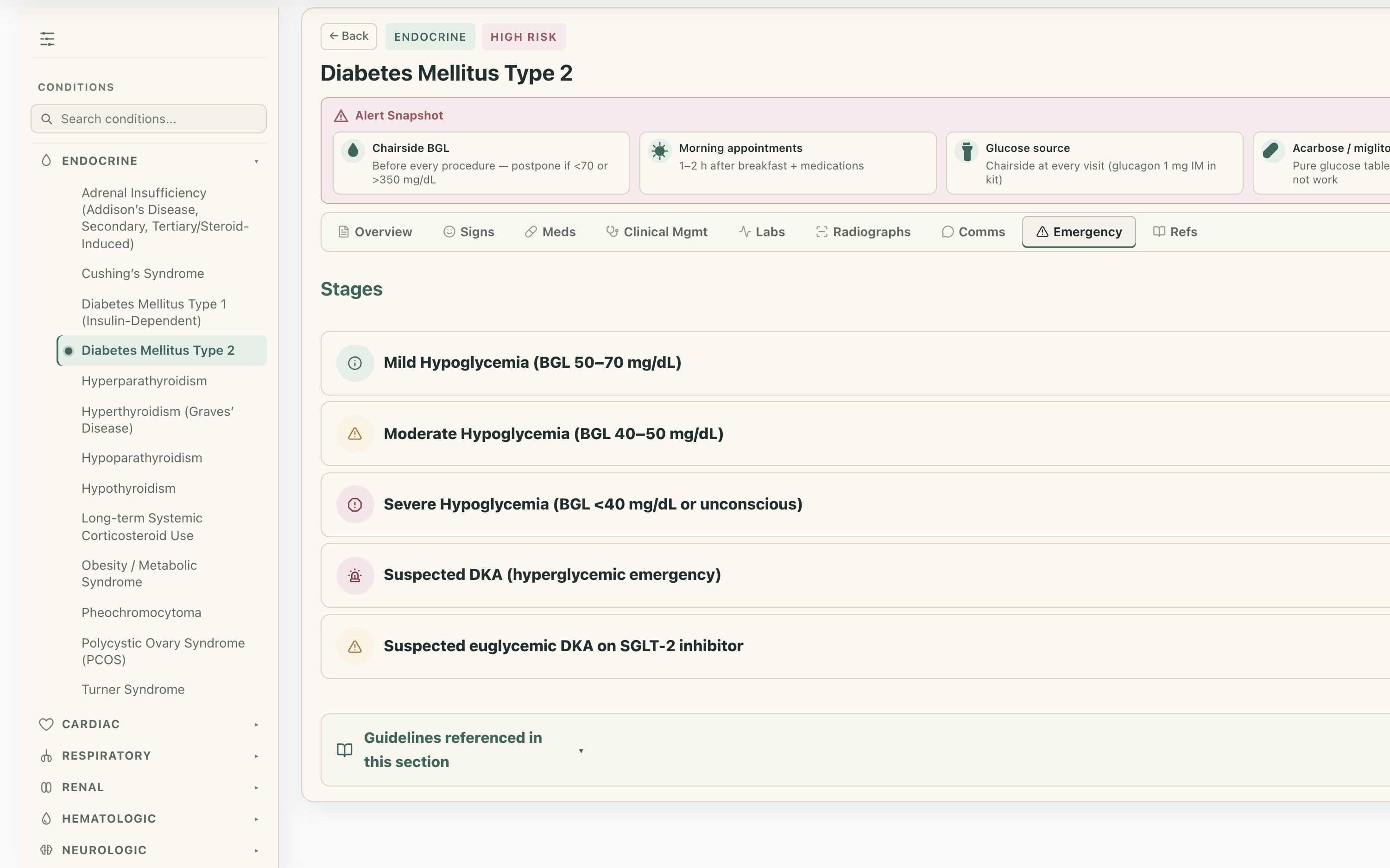The width and height of the screenshot is (1390, 868).
Task: Collapse the Endocrine category
Action: pyautogui.click(x=149, y=161)
